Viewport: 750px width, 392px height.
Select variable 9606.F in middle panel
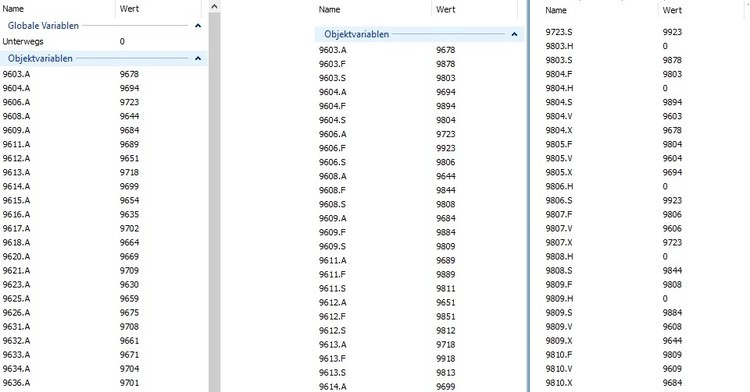pyautogui.click(x=419, y=148)
